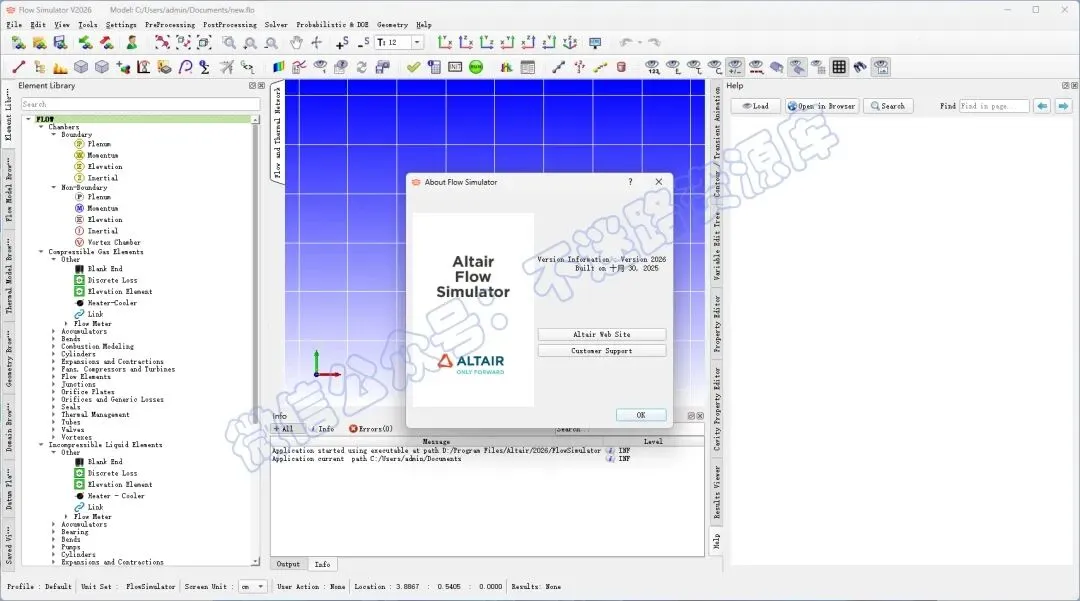Click the Search button in Help panel
This screenshot has width=1080, height=601.
(888, 106)
